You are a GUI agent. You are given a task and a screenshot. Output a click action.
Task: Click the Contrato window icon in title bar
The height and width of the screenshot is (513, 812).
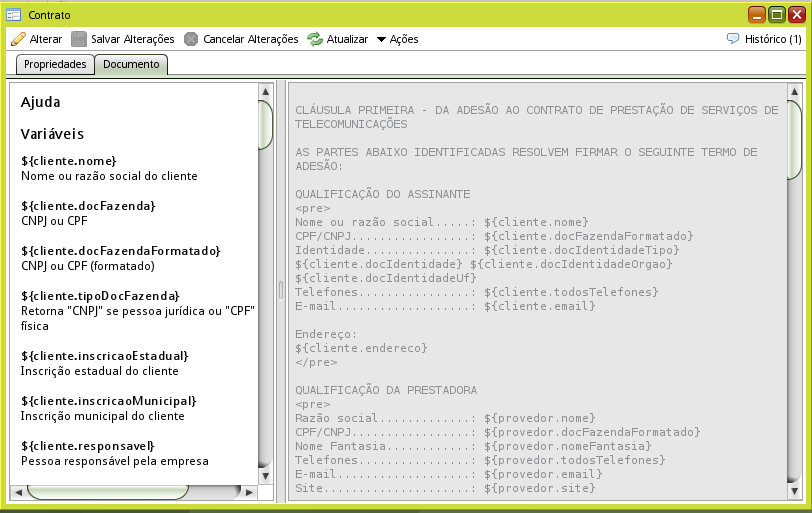pyautogui.click(x=14, y=14)
